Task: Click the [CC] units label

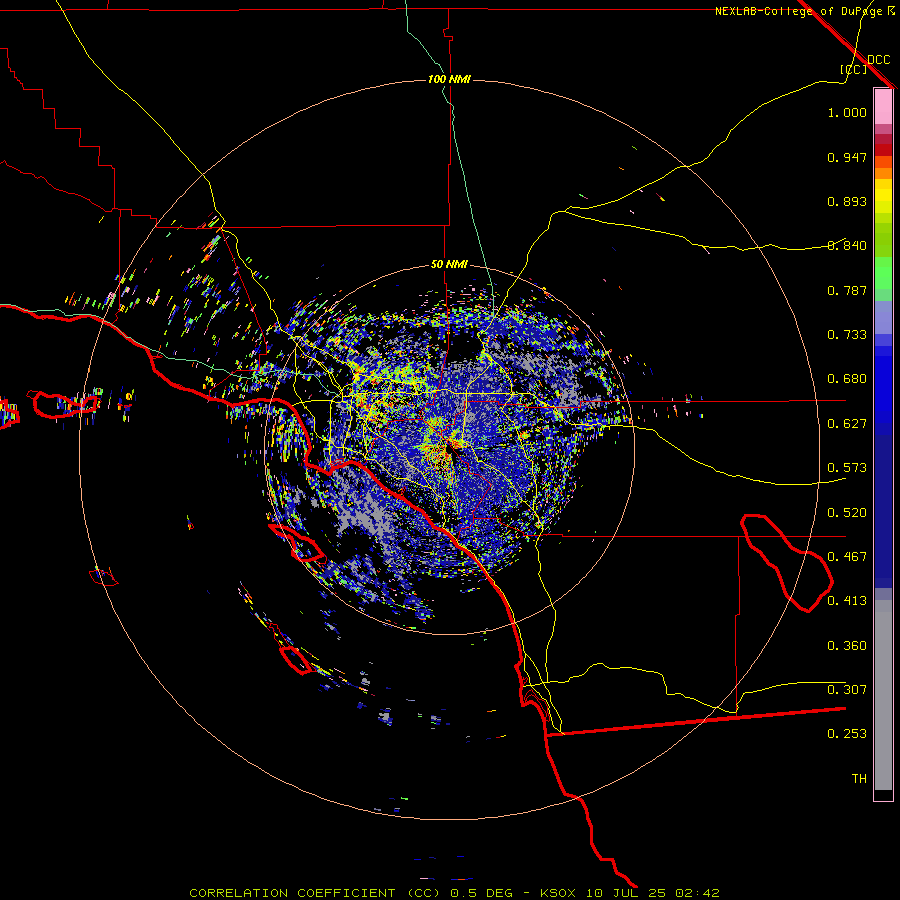Action: tap(854, 69)
